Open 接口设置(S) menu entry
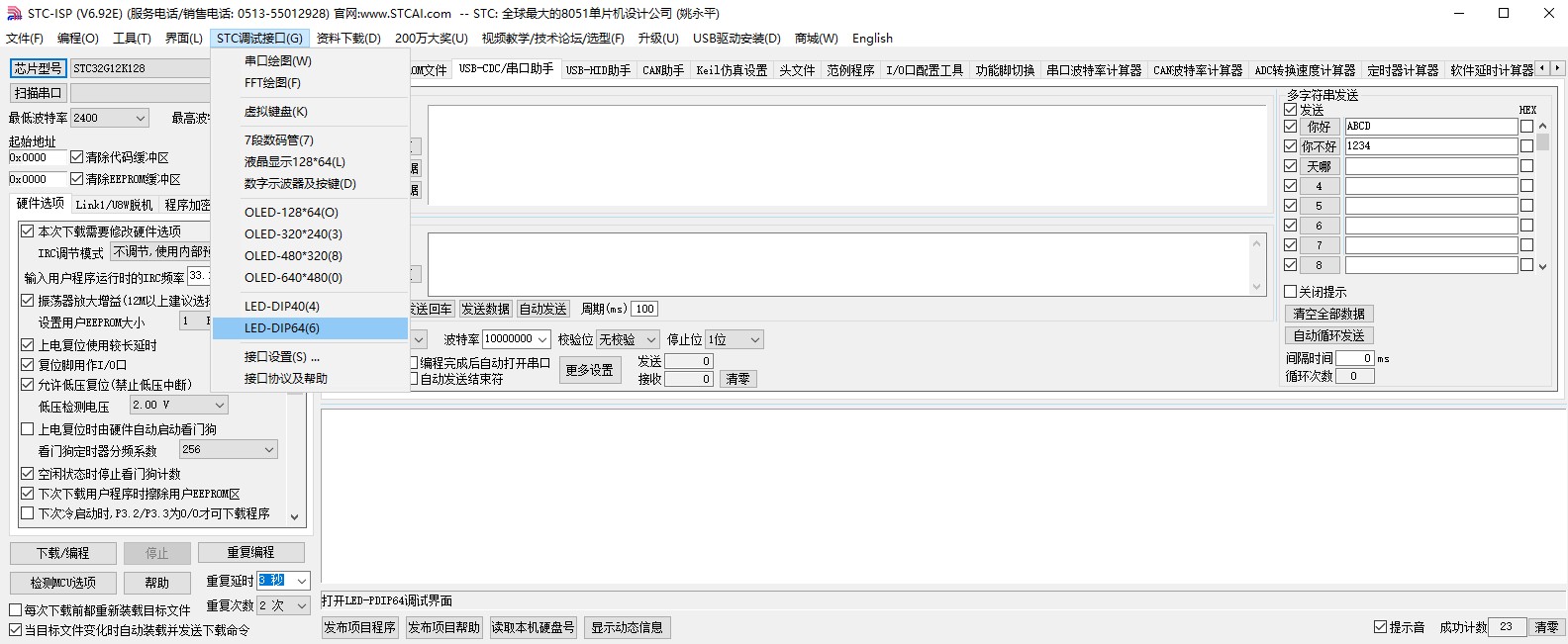 311,357
